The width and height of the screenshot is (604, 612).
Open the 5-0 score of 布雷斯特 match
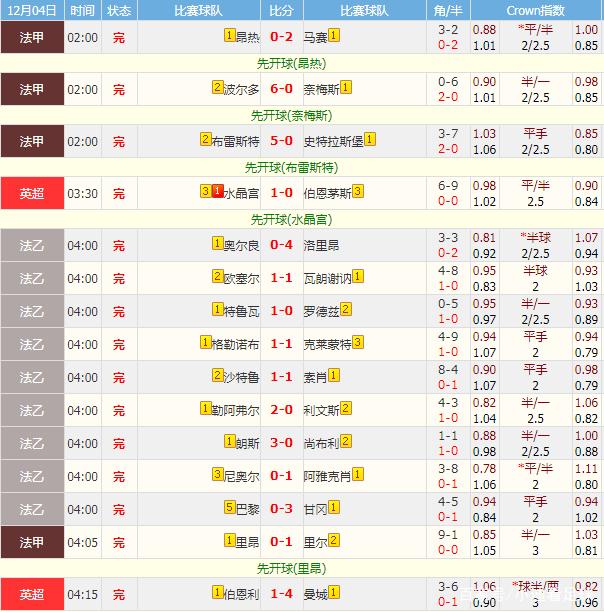pyautogui.click(x=281, y=141)
